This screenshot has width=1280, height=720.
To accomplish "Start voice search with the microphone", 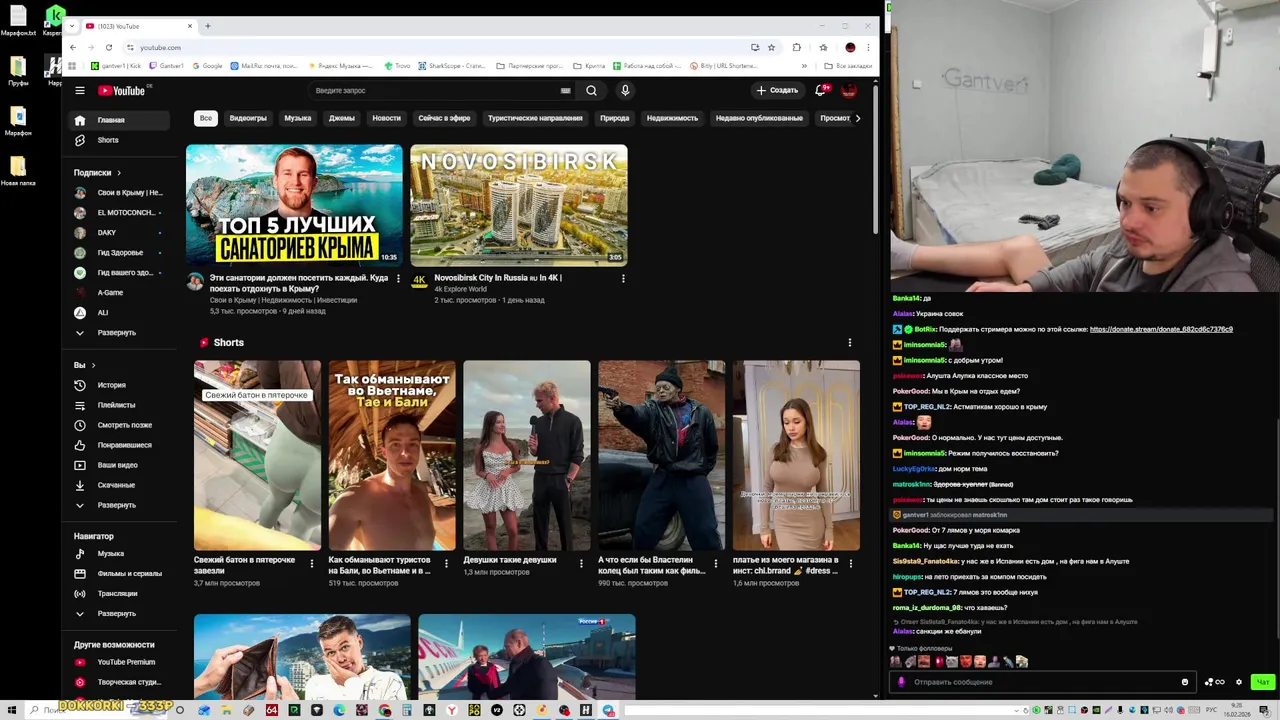I will pos(625,90).
